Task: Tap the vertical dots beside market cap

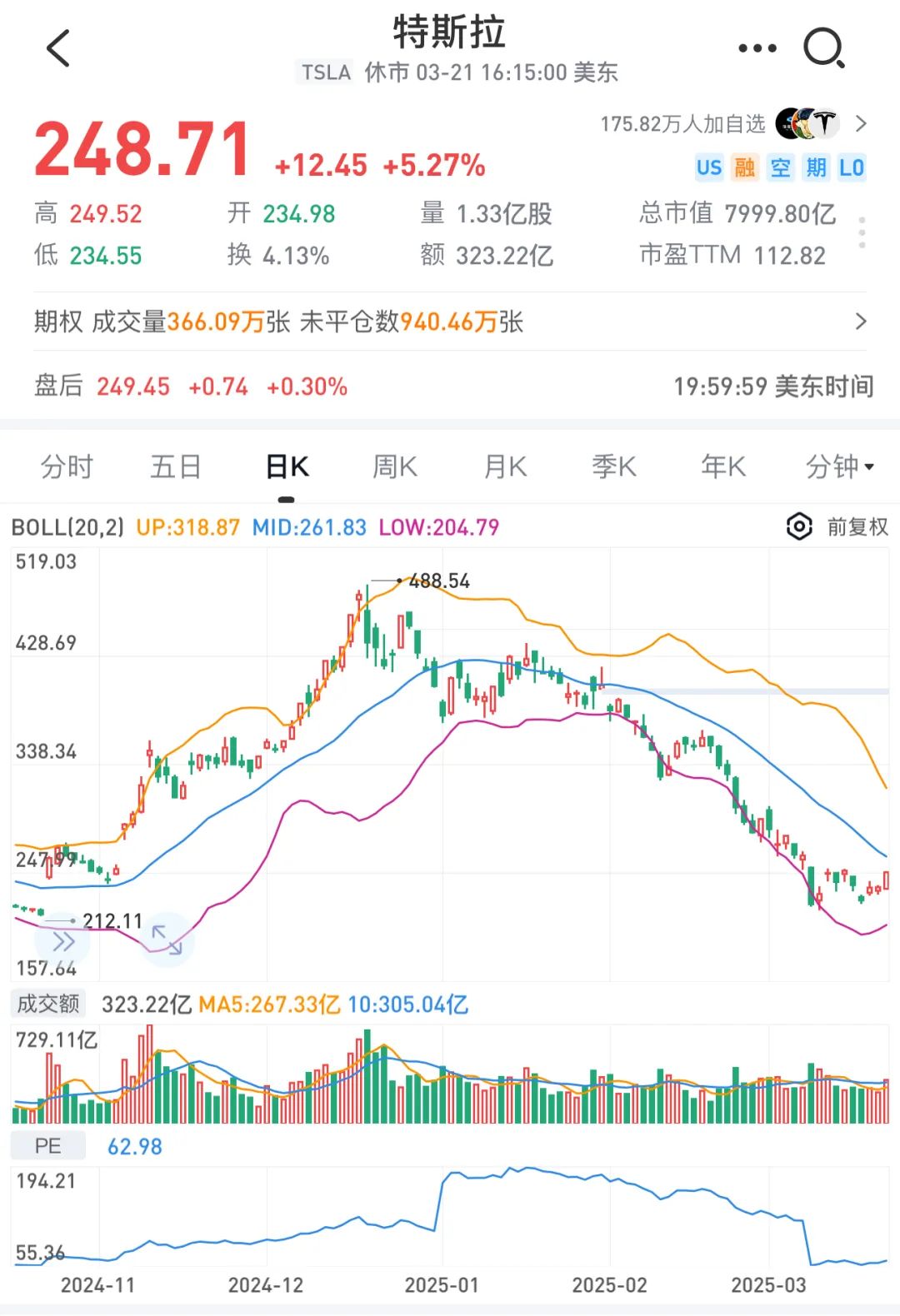Action: coord(862,232)
